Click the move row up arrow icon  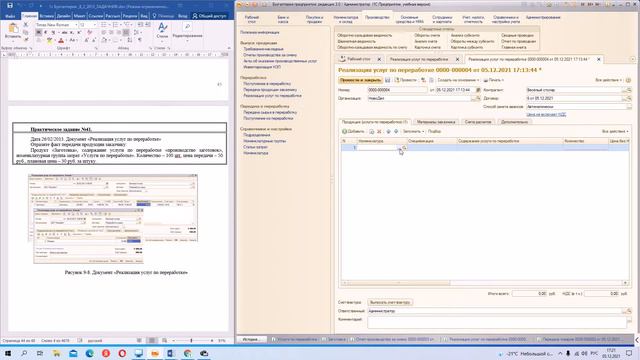(x=388, y=131)
